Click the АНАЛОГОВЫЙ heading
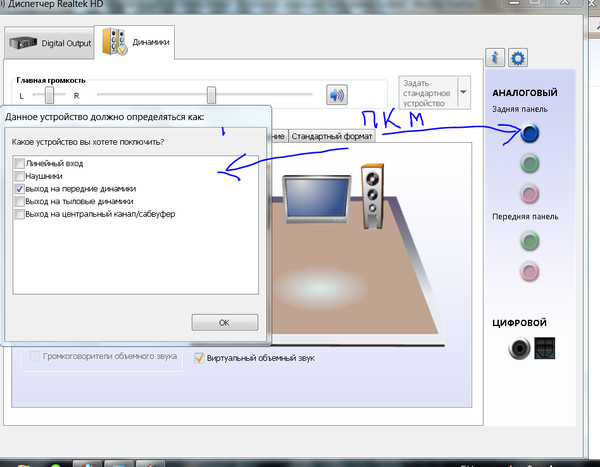Image resolution: width=600 pixels, height=467 pixels. point(525,93)
